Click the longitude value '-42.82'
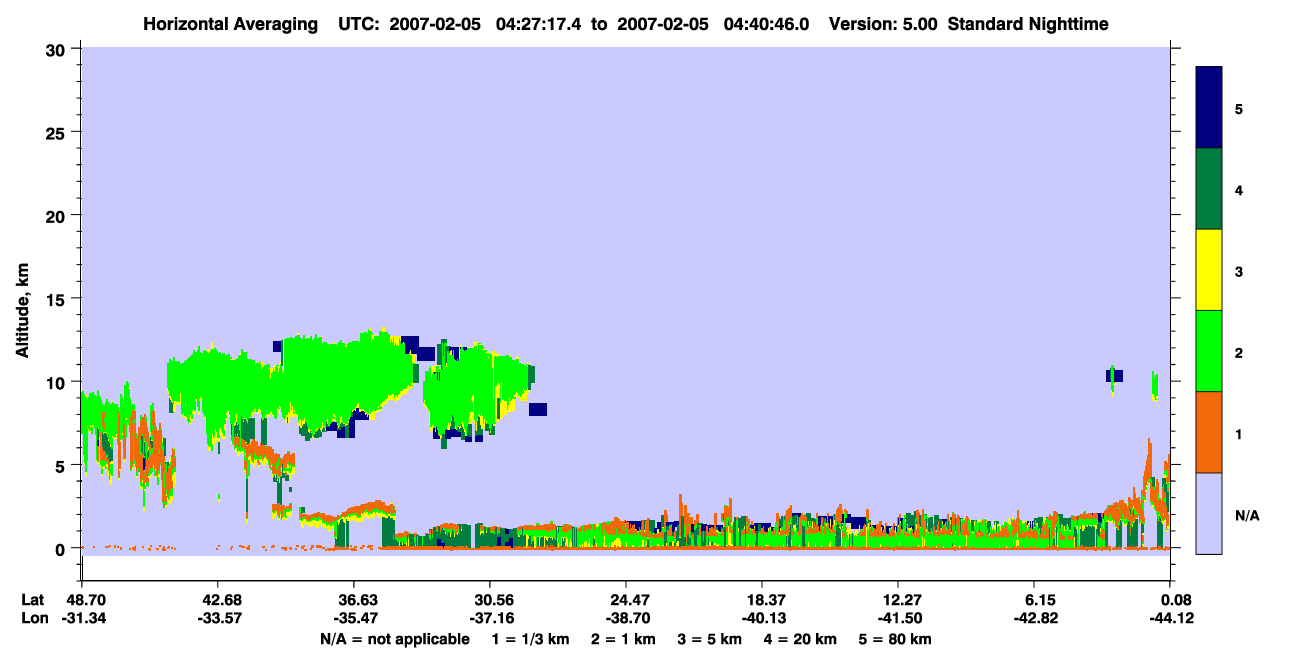Image resolution: width=1300 pixels, height=667 pixels. 1037,619
